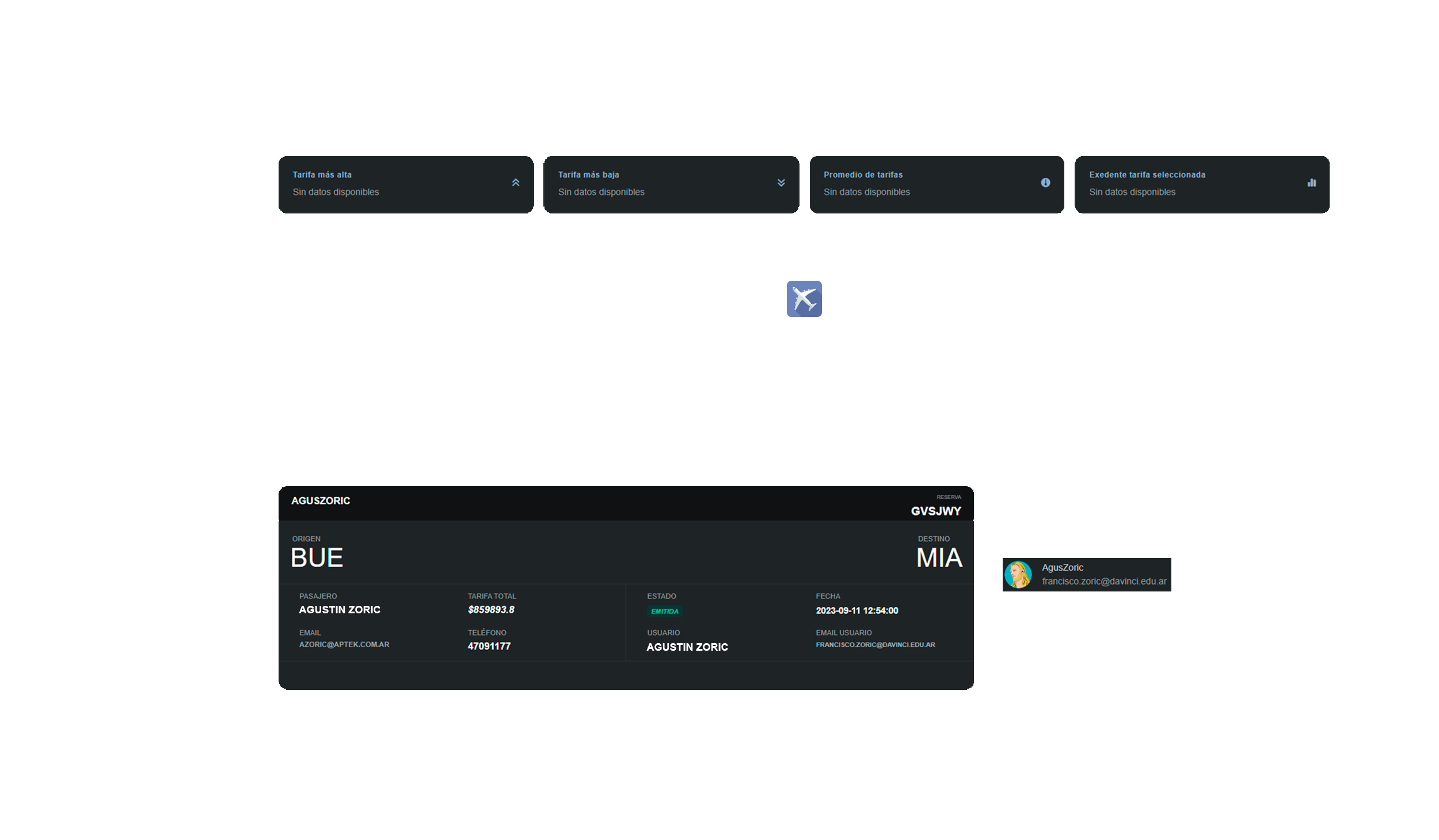1439x840 pixels.
Task: Click the double-down chevron icon on Tarifa más baja
Action: click(x=781, y=182)
